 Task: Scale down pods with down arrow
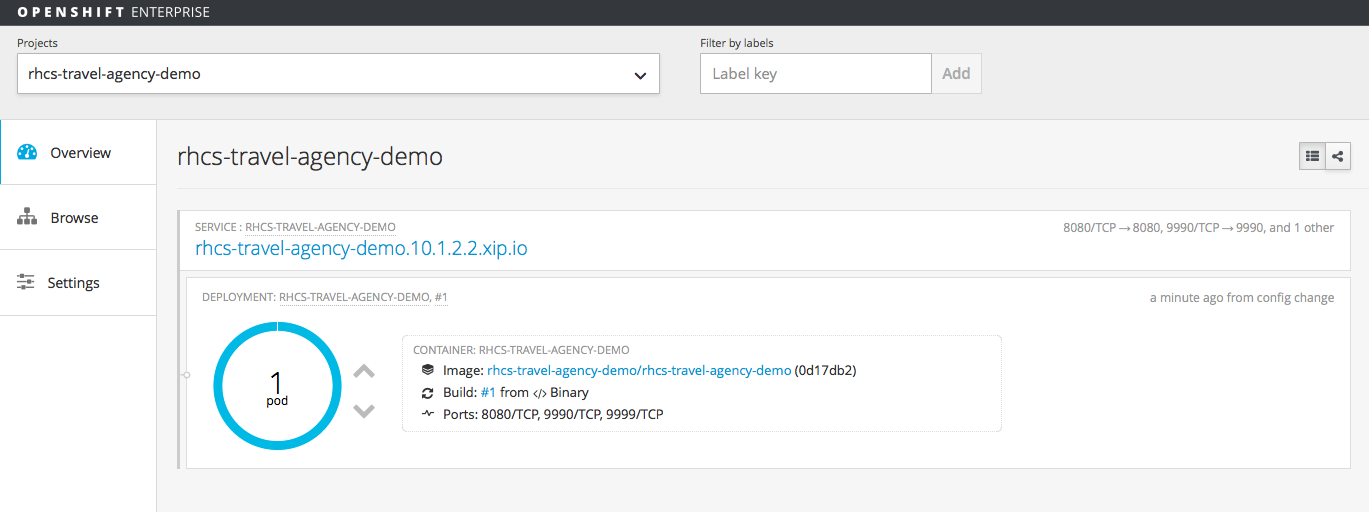364,411
